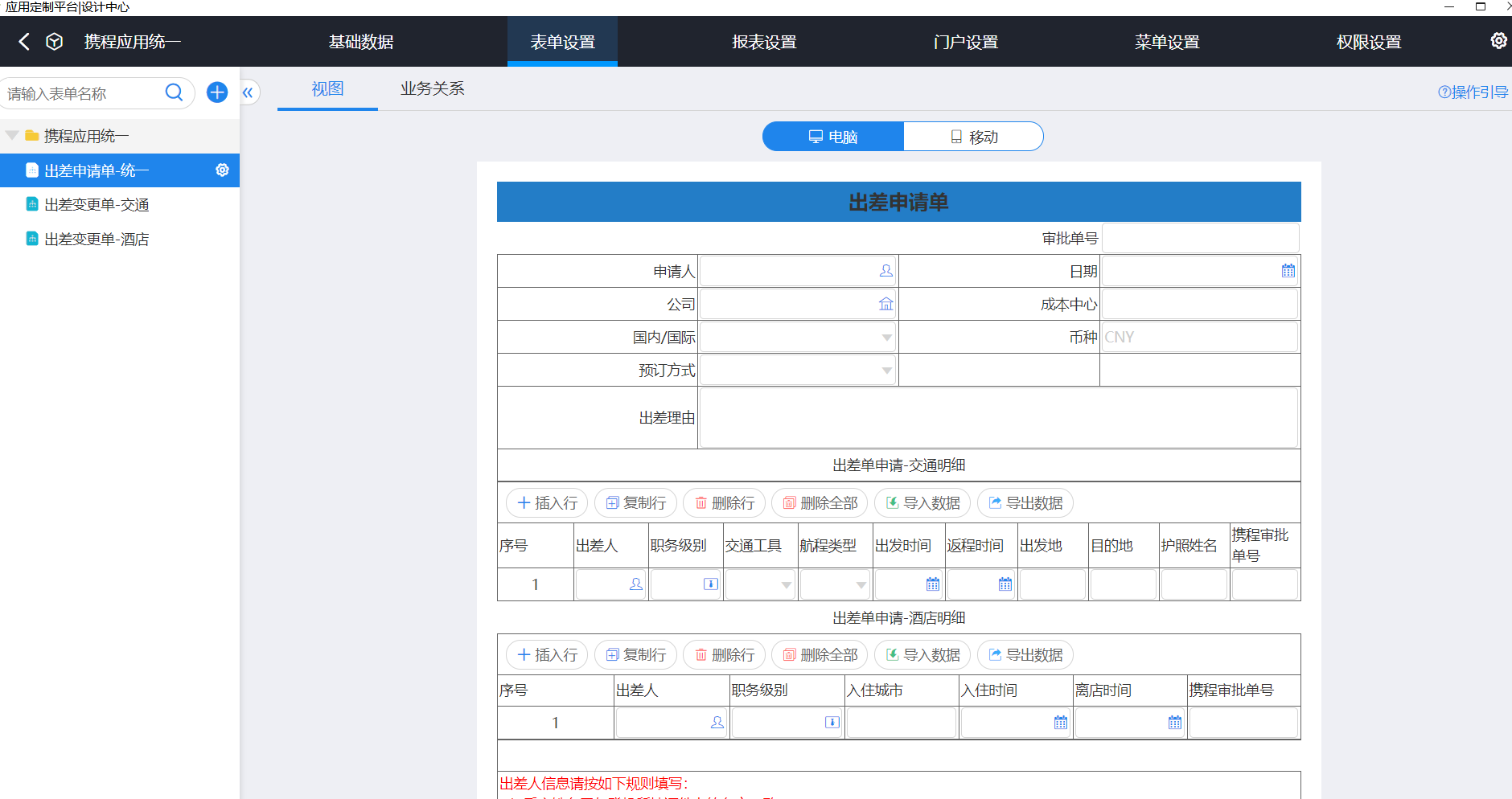Open settings gear in top-right corner

coord(1498,41)
